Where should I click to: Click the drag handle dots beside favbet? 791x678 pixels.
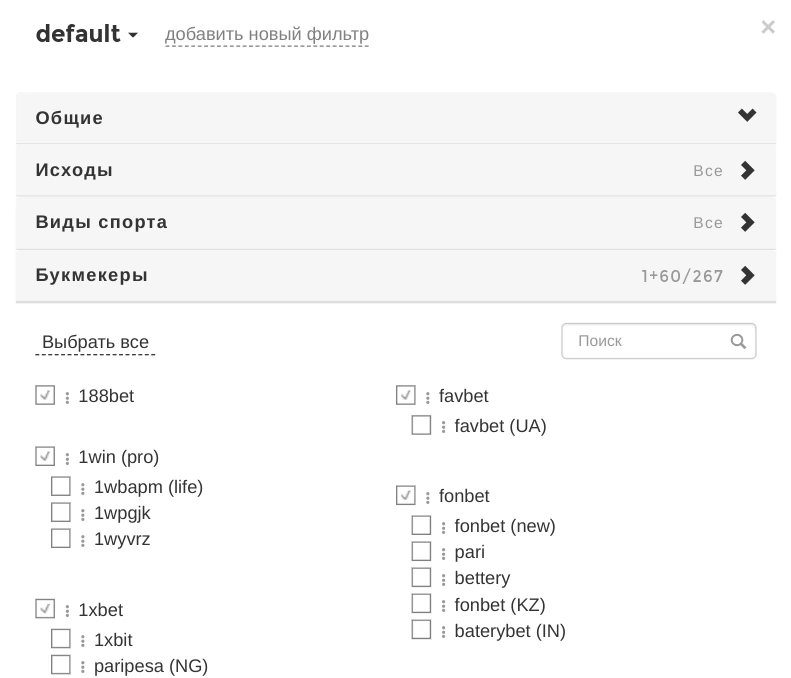click(x=428, y=397)
